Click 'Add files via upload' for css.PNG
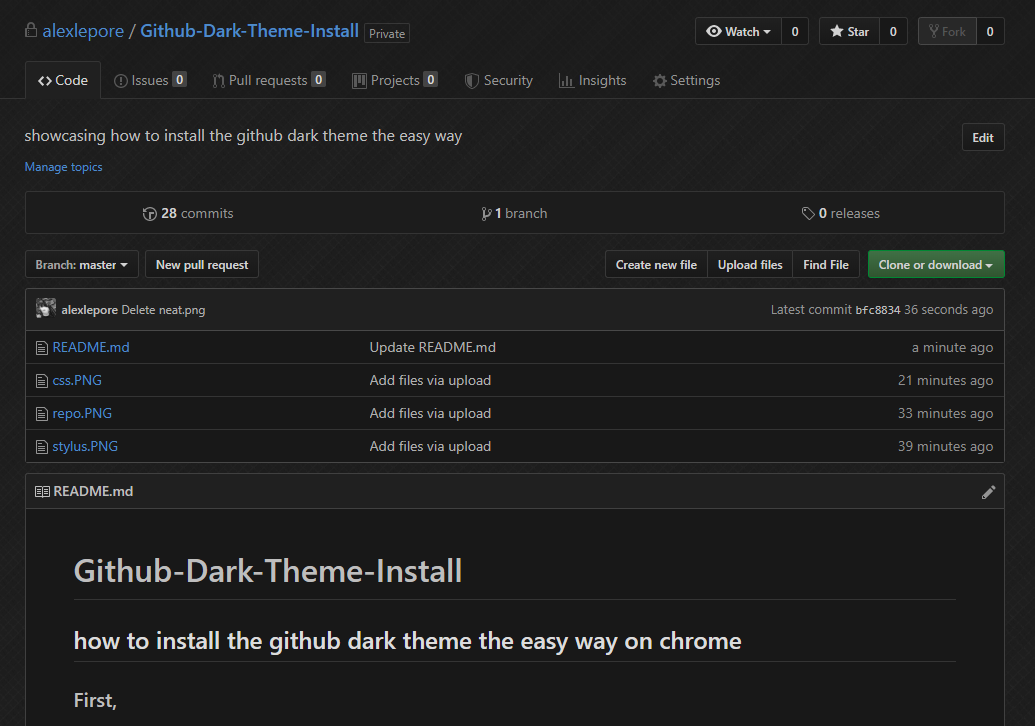Viewport: 1035px width, 726px height. click(x=430, y=381)
